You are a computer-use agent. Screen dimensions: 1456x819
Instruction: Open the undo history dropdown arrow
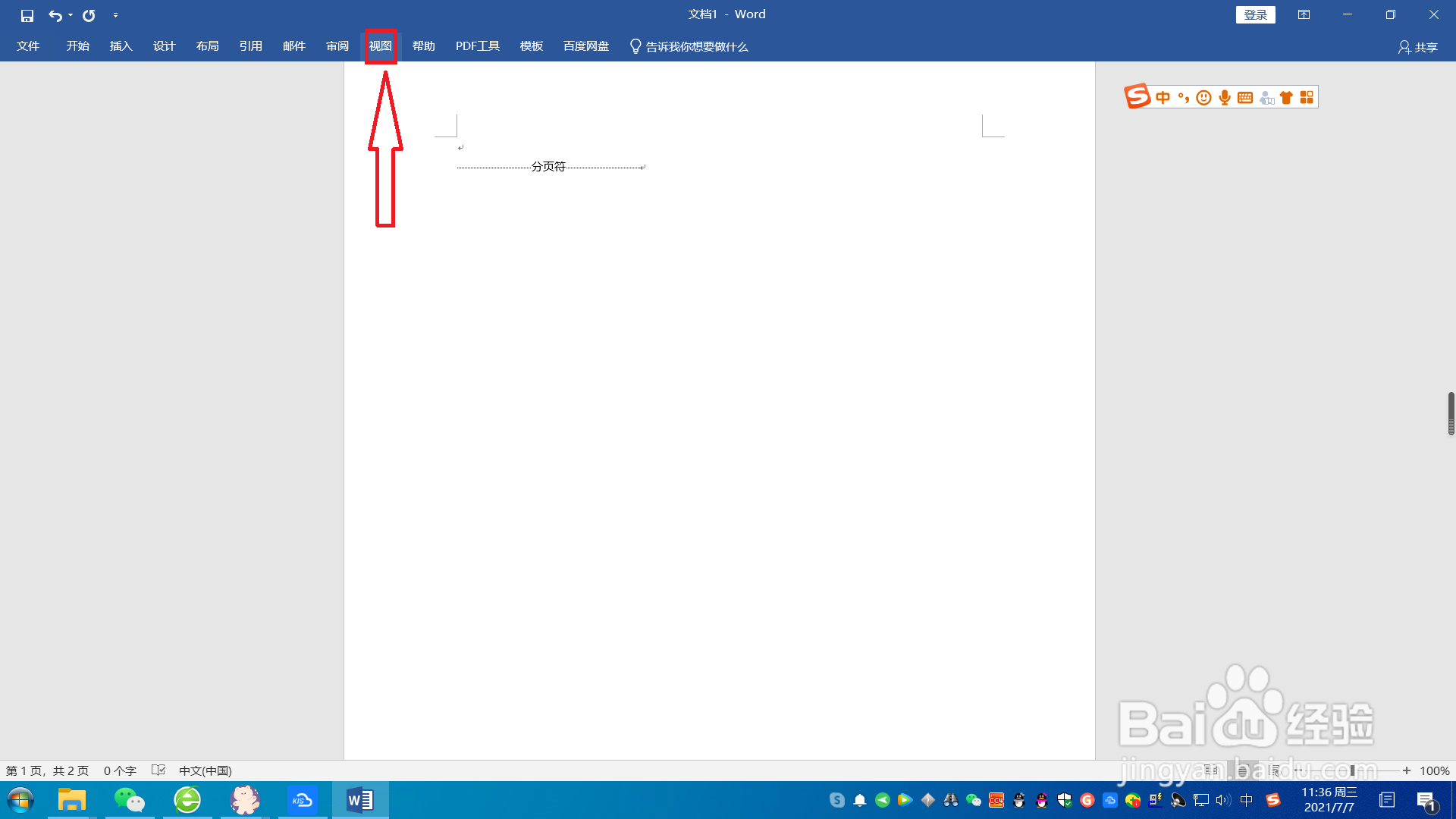(x=71, y=15)
